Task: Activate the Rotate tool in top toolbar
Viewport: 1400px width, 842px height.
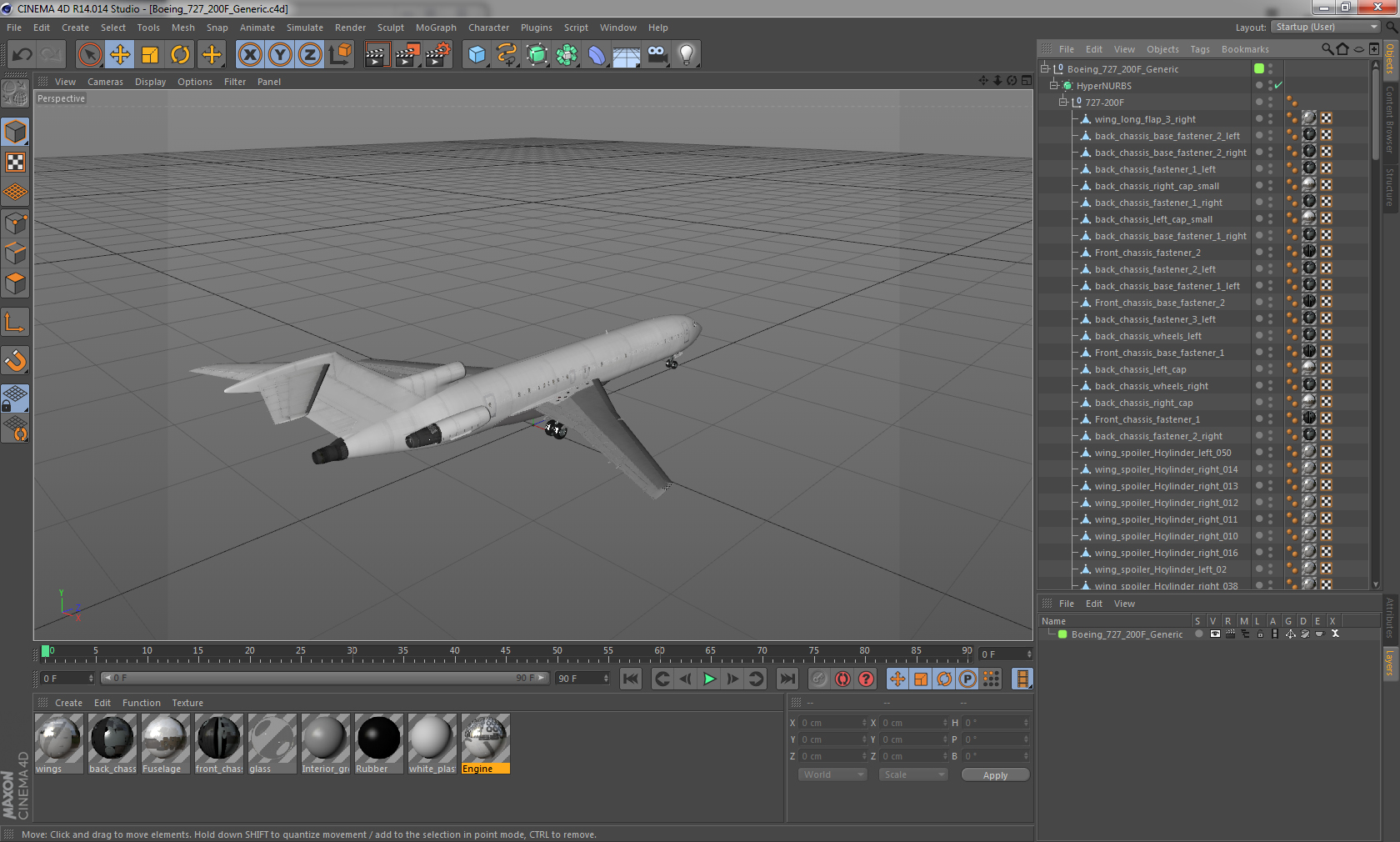Action: coord(180,55)
